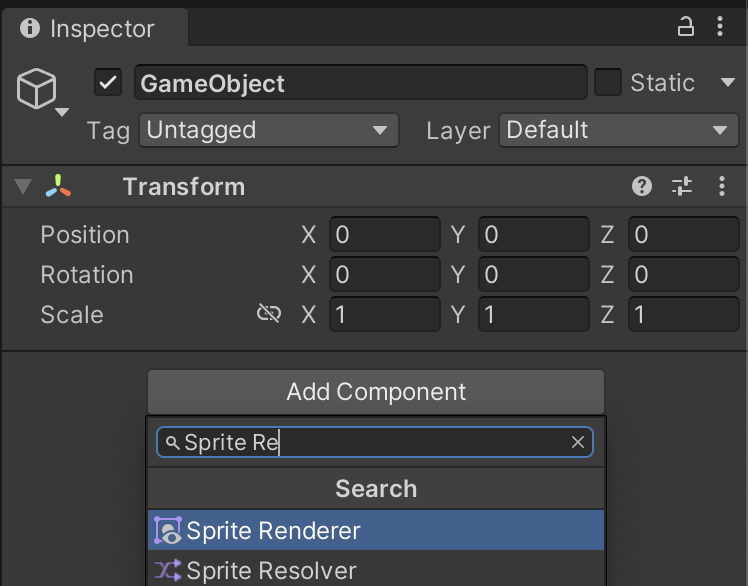Viewport: 748px width, 586px height.
Task: Toggle the Scale constrained proportions link icon
Action: [x=268, y=314]
